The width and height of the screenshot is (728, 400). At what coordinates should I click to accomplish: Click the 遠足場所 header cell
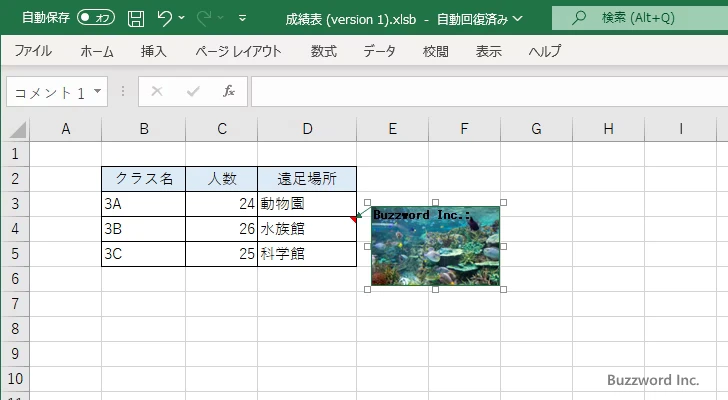307,179
